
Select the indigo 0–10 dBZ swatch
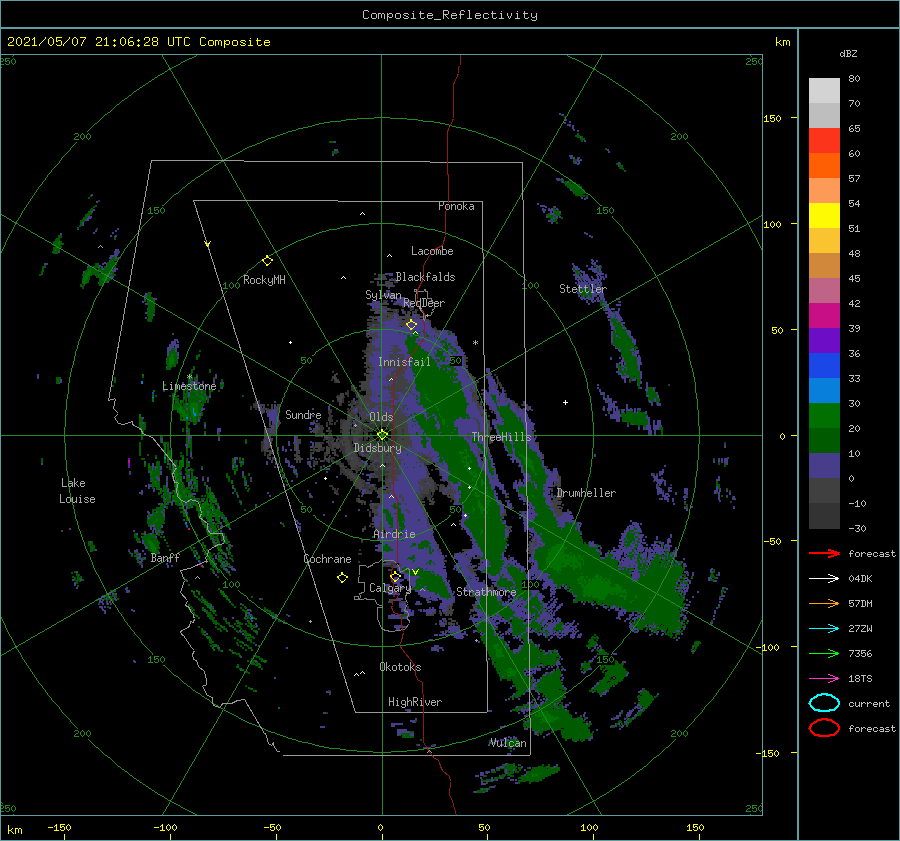point(824,466)
